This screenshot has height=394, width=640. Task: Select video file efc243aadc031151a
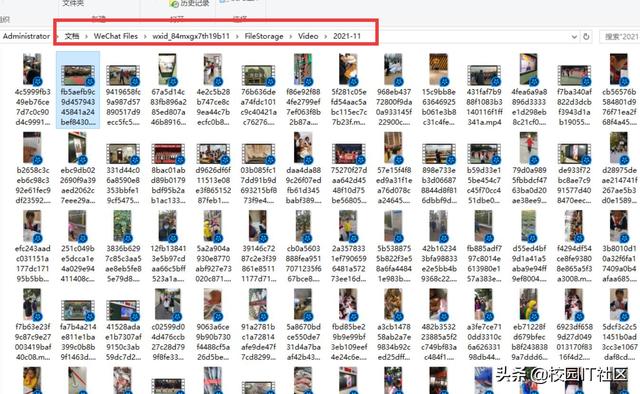tap(32, 246)
